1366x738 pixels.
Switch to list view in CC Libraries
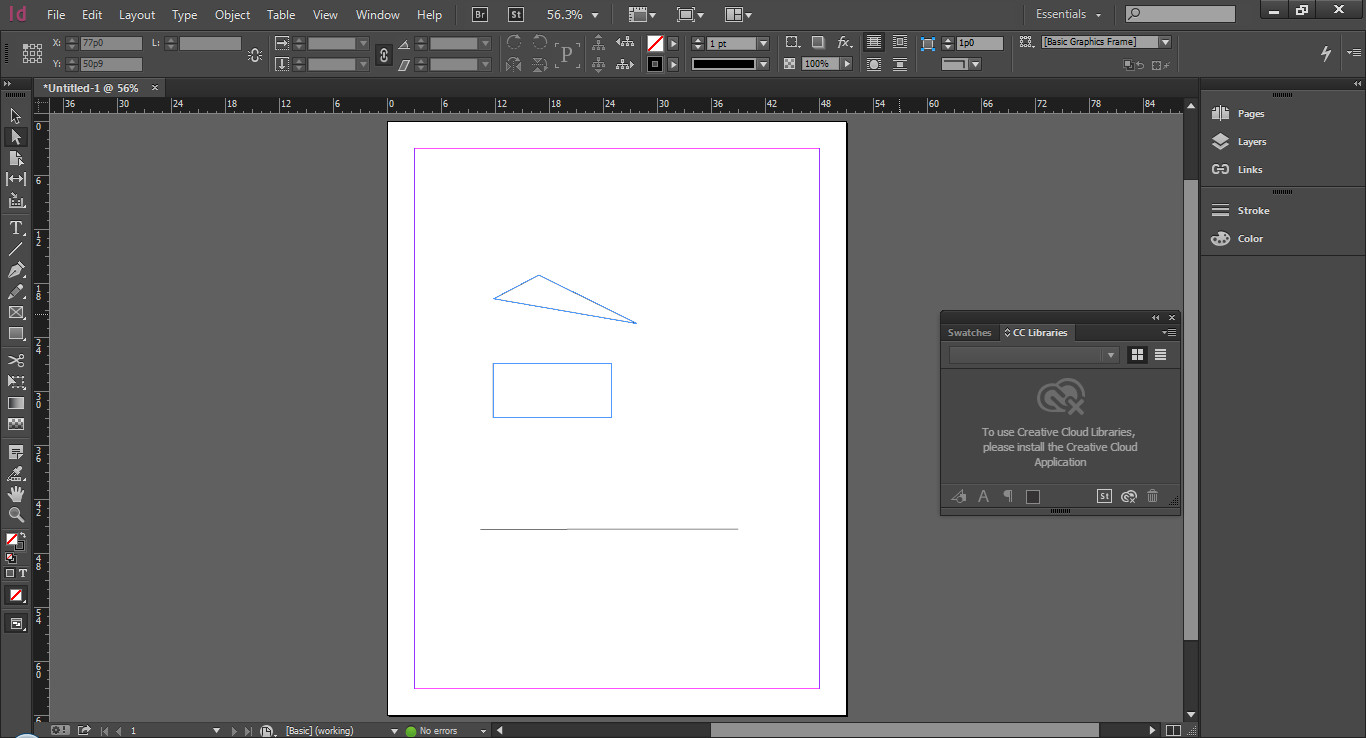1160,355
